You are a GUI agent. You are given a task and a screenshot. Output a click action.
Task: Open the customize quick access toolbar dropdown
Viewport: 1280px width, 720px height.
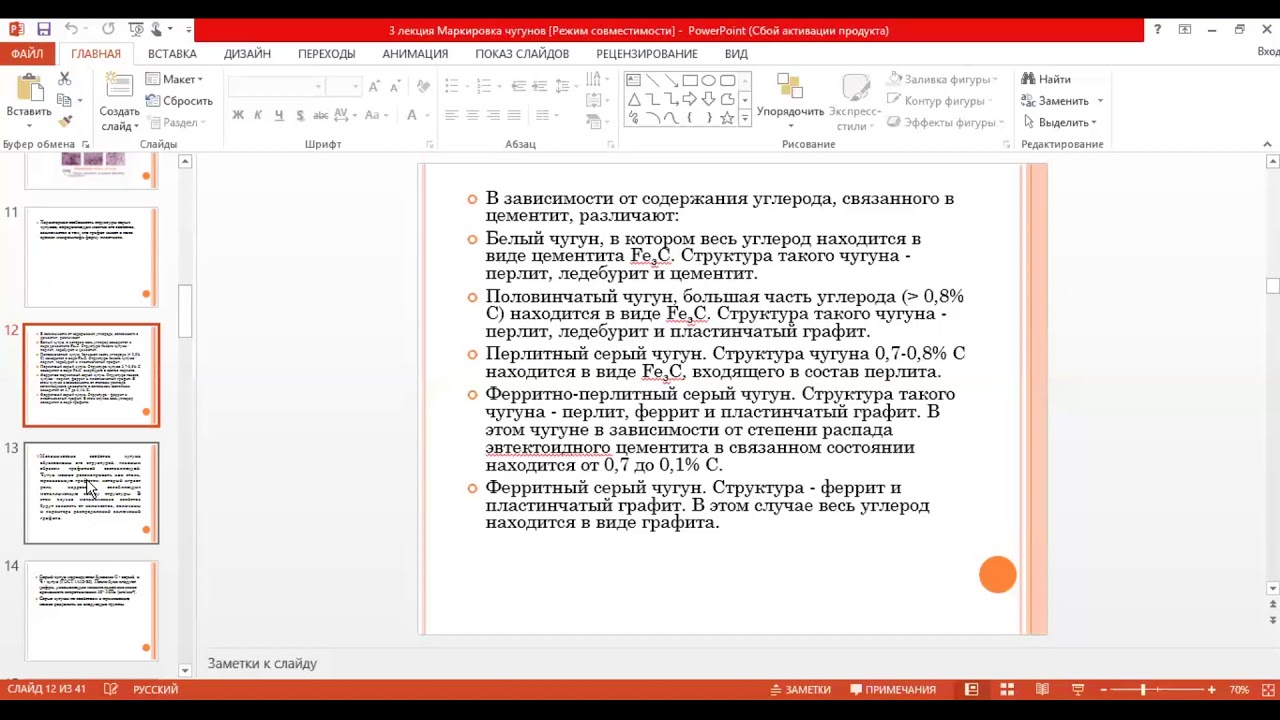coord(188,30)
